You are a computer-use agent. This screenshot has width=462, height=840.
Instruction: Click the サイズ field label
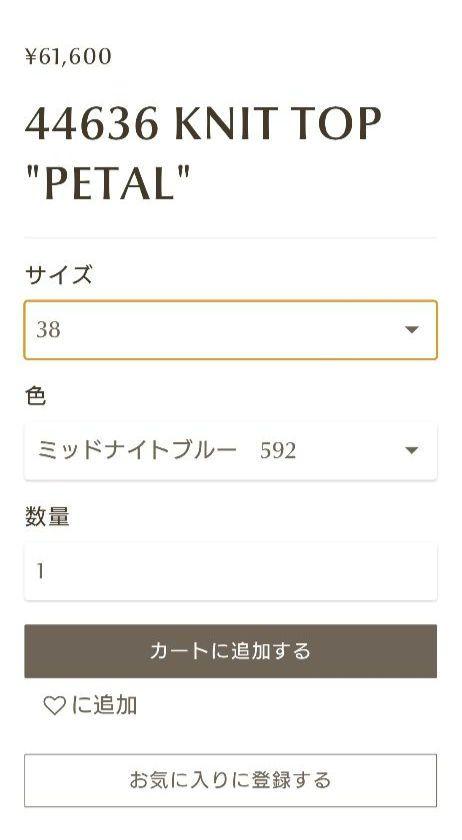pos(58,275)
